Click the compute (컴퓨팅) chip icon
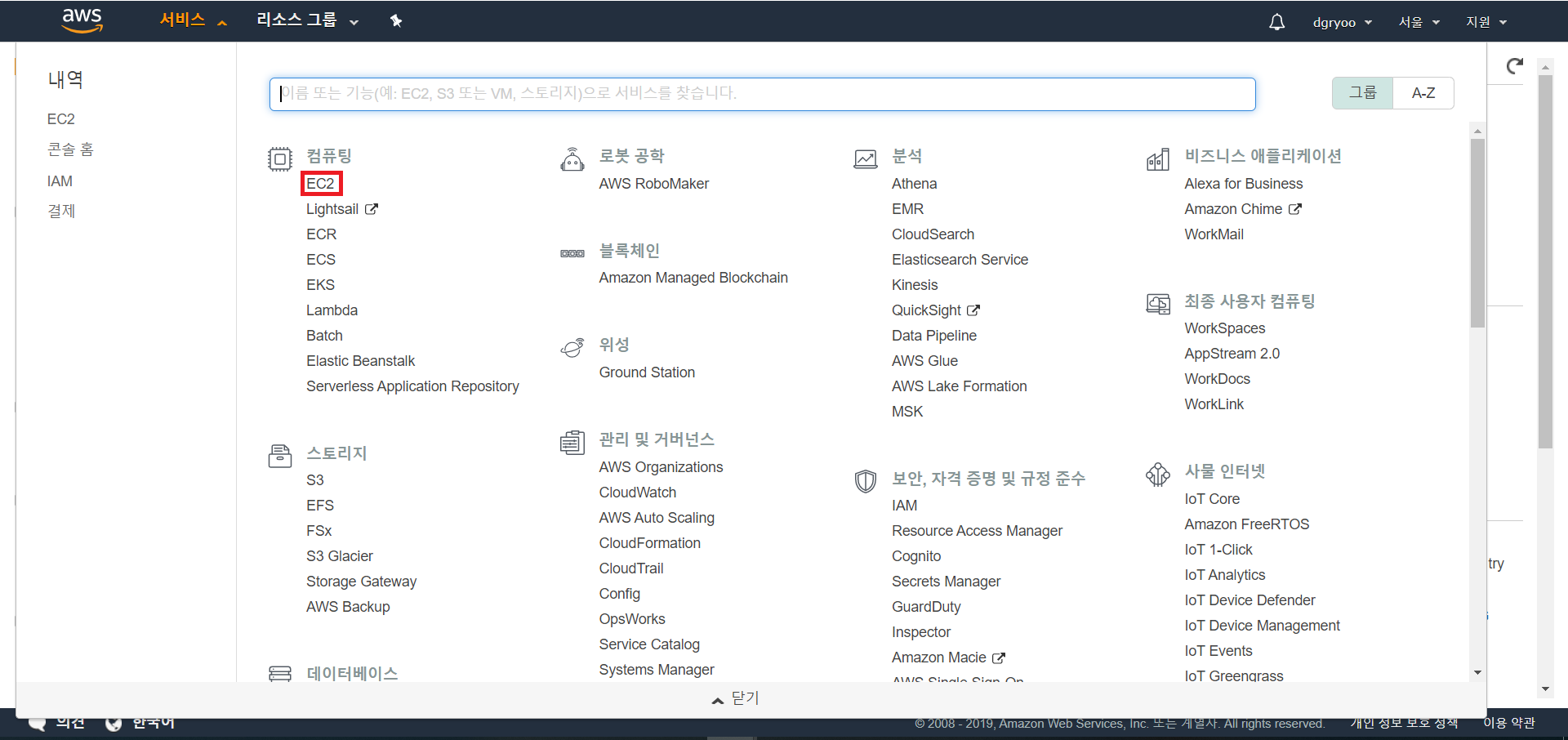 click(x=280, y=158)
